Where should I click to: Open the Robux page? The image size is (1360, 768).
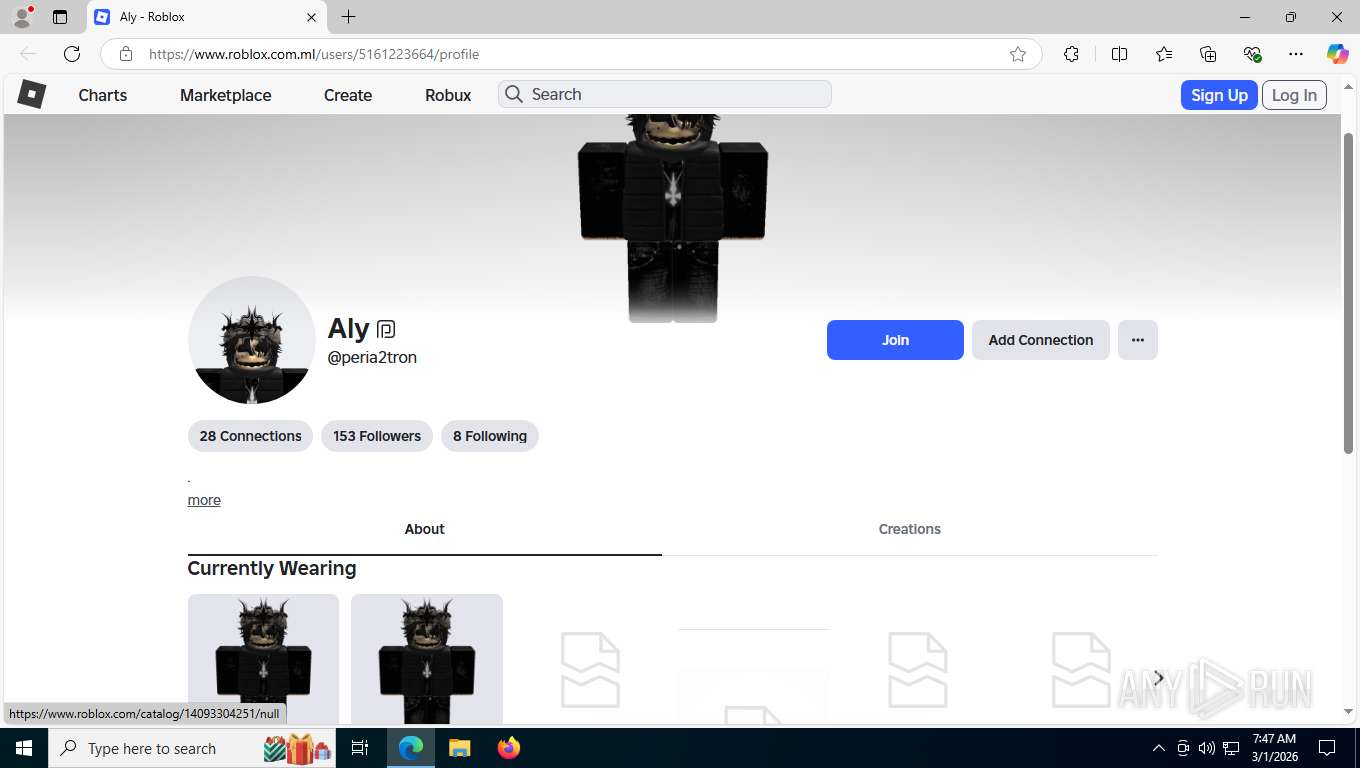click(448, 95)
